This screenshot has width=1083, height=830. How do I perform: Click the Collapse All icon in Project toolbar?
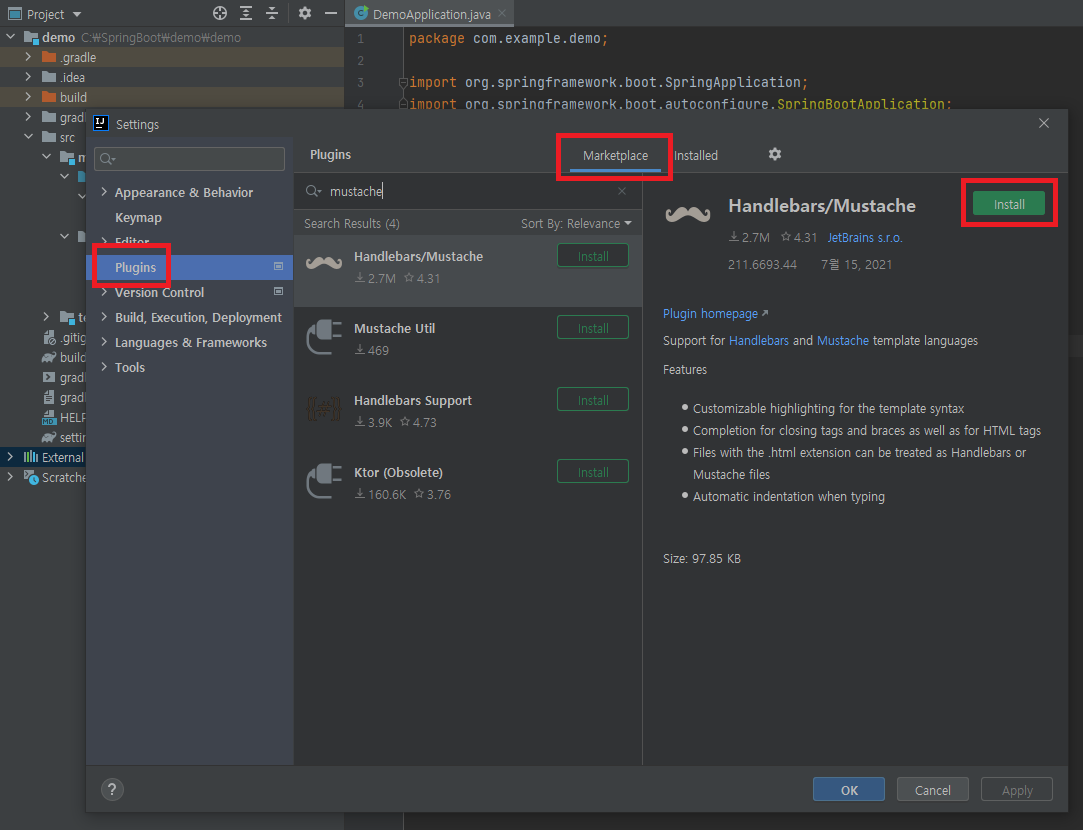(272, 13)
